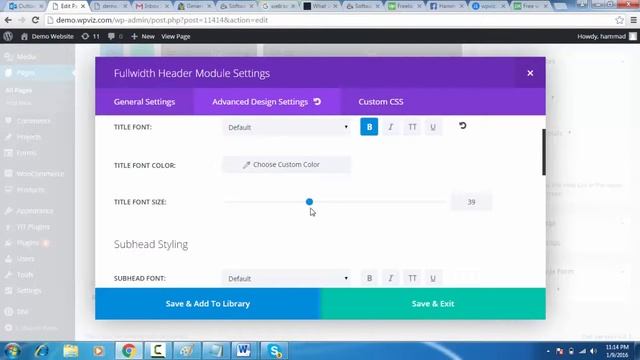Click Save & Add To Library
This screenshot has width=640, height=360.
(208, 304)
